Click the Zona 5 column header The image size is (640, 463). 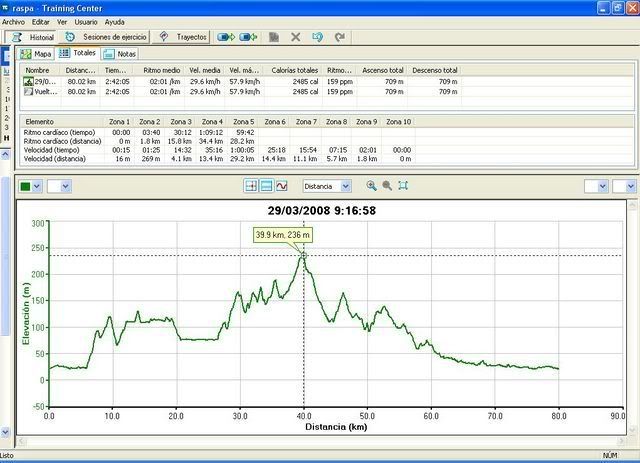click(244, 122)
